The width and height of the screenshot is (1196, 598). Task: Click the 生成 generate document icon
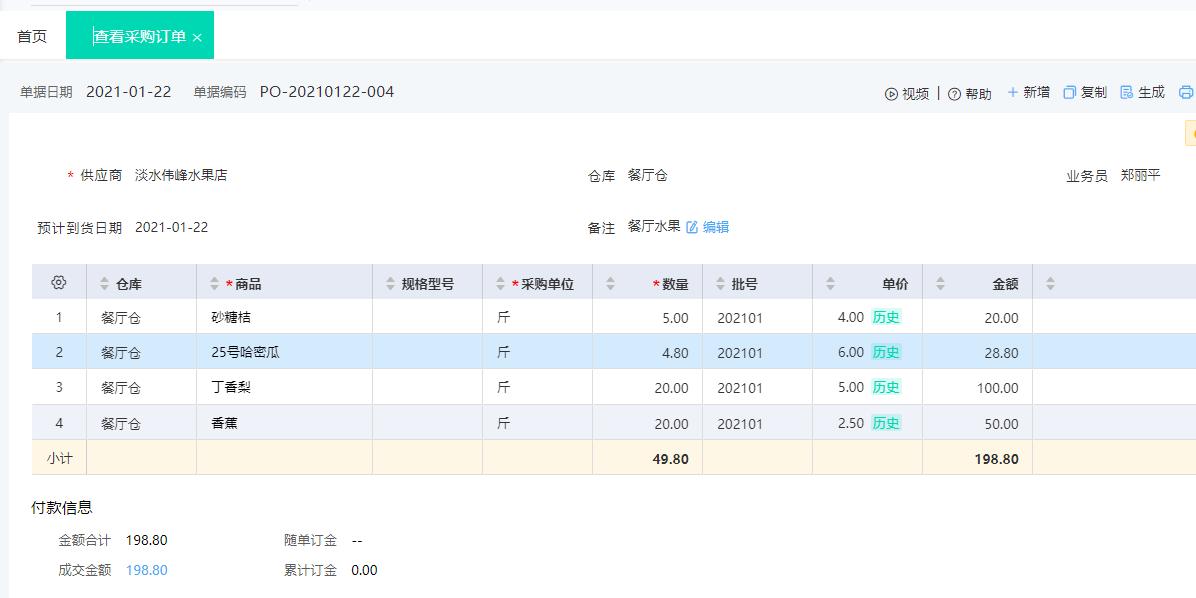tap(1126, 92)
